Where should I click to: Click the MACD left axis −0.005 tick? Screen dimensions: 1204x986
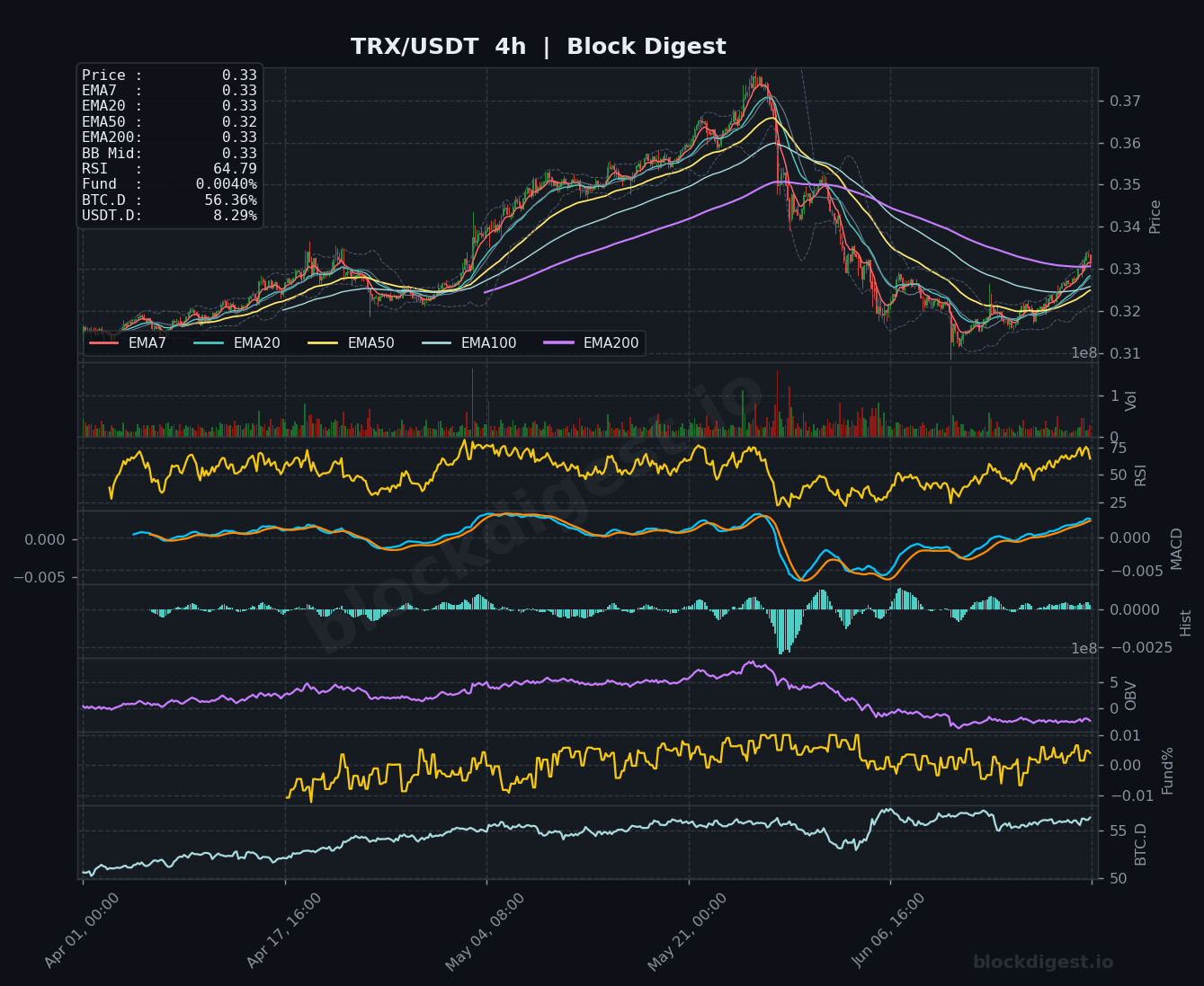point(40,577)
